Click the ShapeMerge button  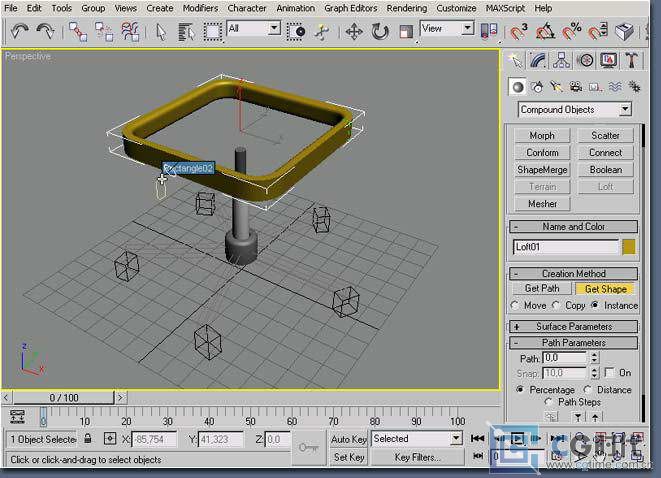click(x=542, y=169)
